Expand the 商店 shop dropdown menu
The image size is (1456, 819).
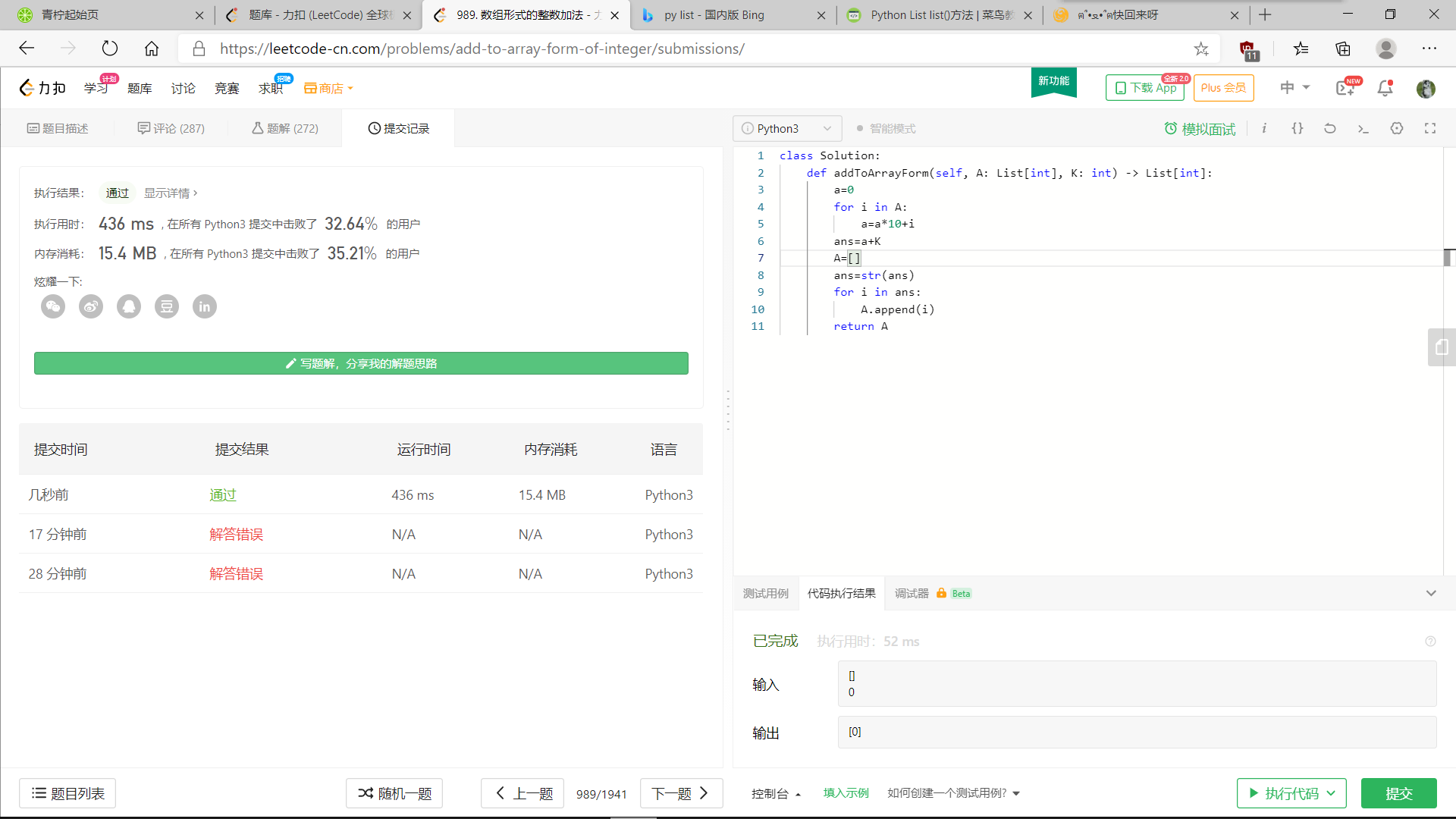(329, 89)
